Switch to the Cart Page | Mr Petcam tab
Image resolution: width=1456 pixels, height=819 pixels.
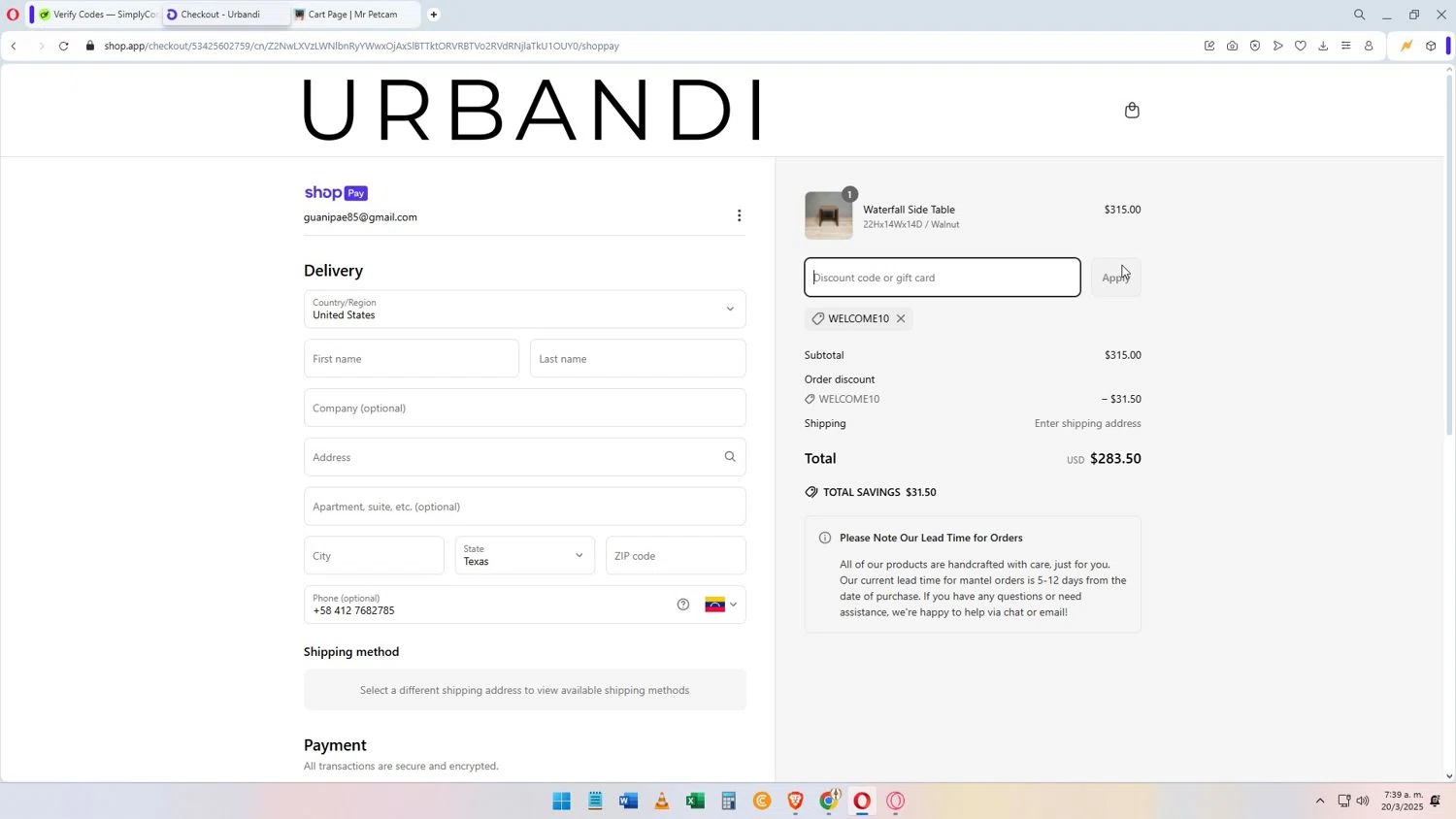tap(353, 15)
